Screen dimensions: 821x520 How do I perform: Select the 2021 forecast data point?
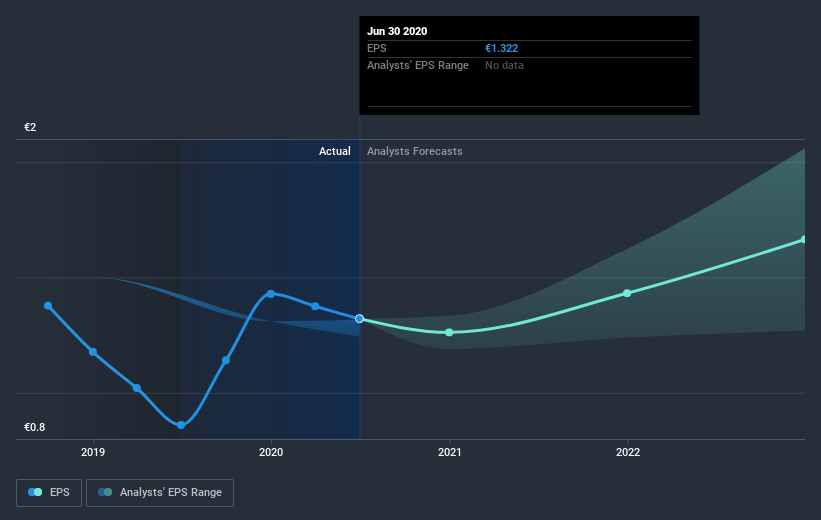(449, 333)
